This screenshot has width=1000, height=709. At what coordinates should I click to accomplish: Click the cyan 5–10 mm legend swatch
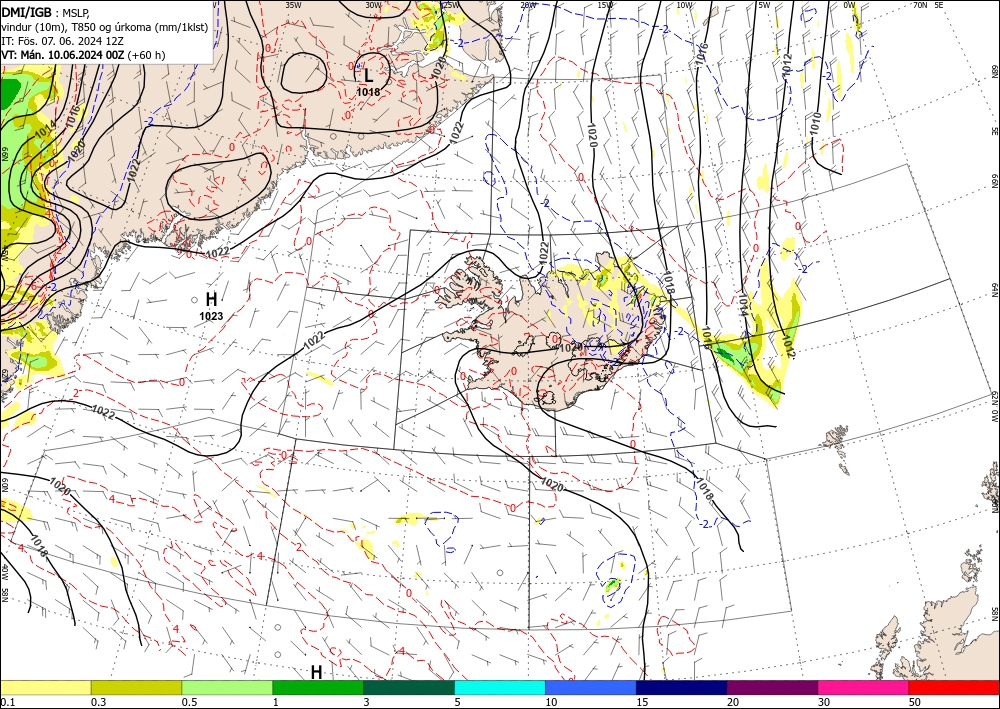[x=500, y=687]
